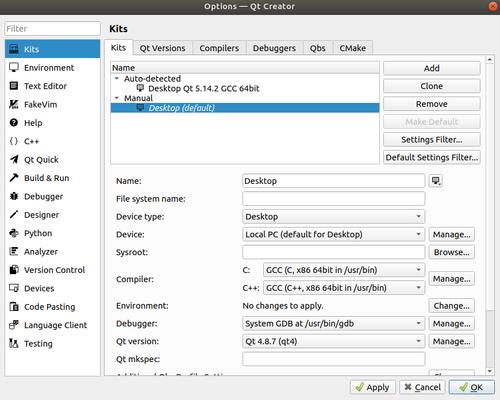Remove the selected kit
Screen dimensions: 500x400
click(432, 104)
